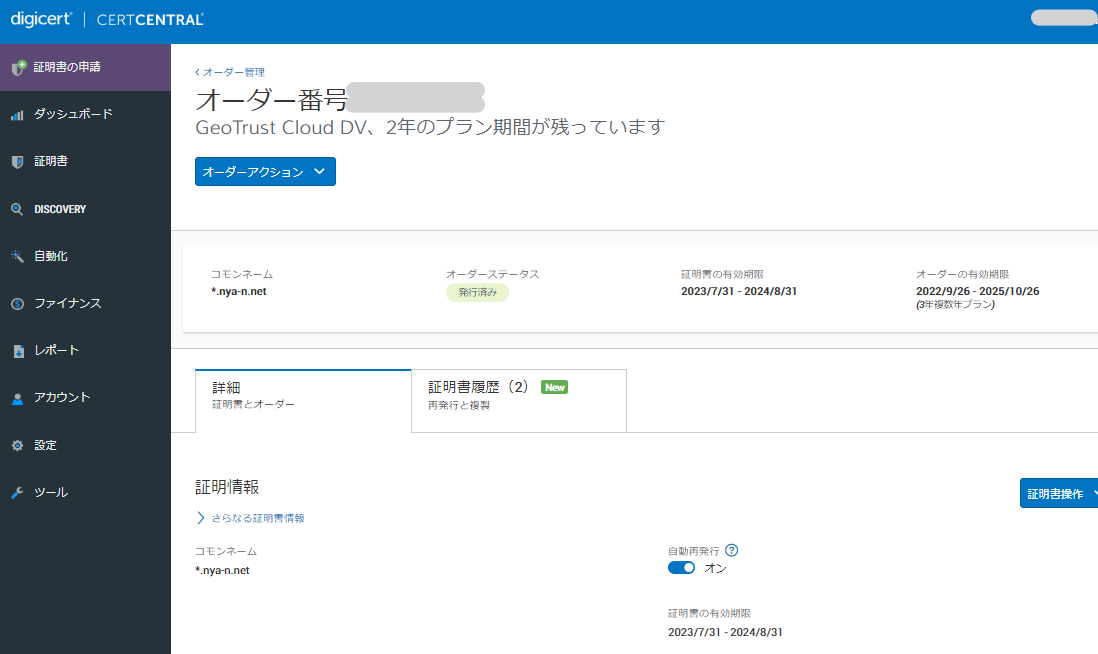The image size is (1098, 654).
Task: Open ファイナンス in the sidebar
Action: 85,303
